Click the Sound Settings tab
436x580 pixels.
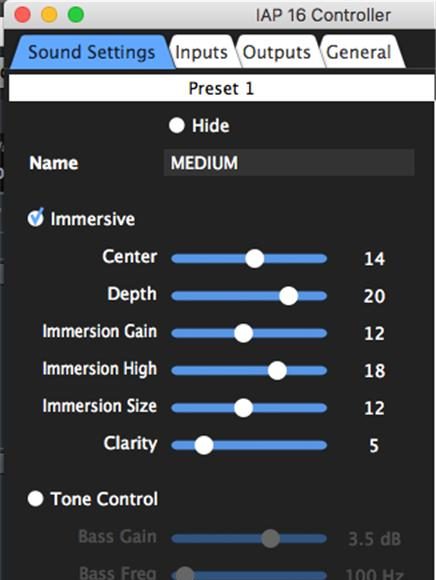[92, 52]
